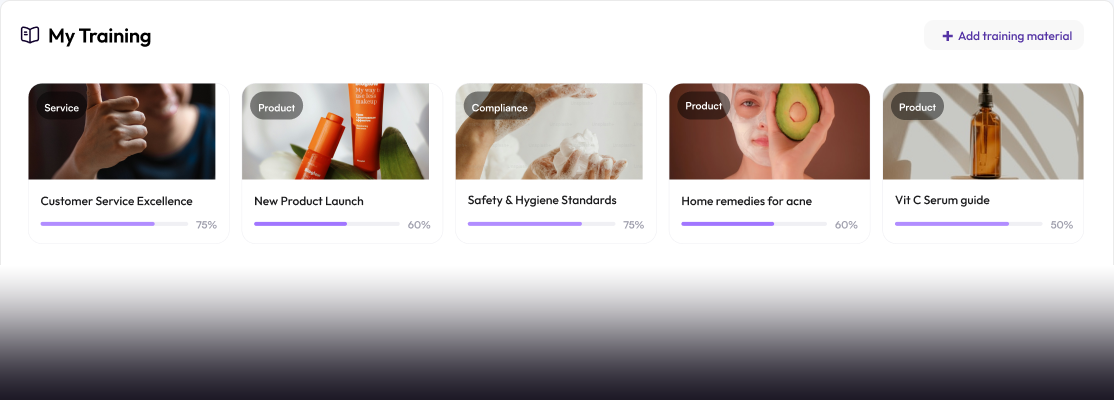Click the Add training material button

1003,36
